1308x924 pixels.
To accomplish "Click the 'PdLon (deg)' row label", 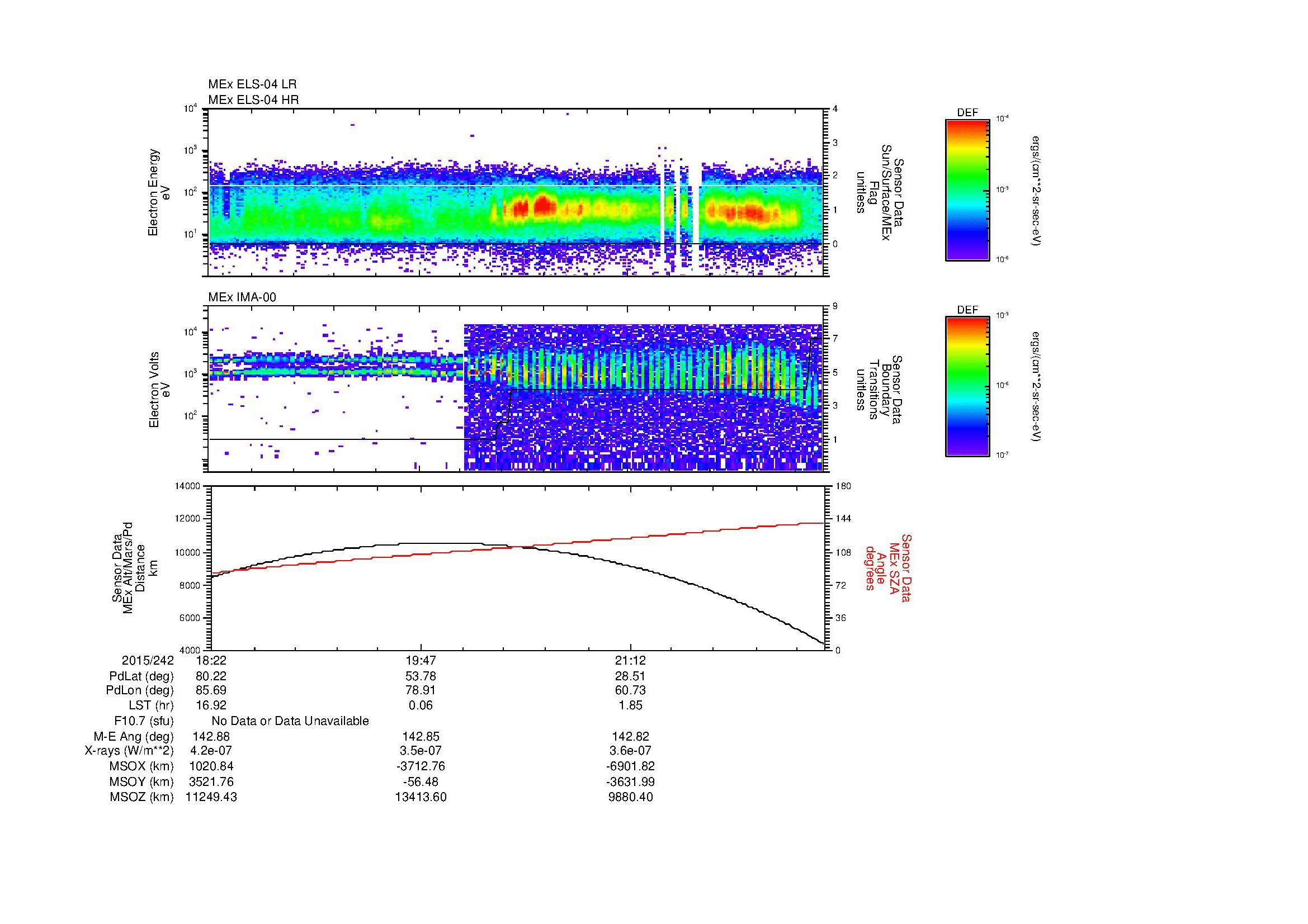I will [140, 690].
